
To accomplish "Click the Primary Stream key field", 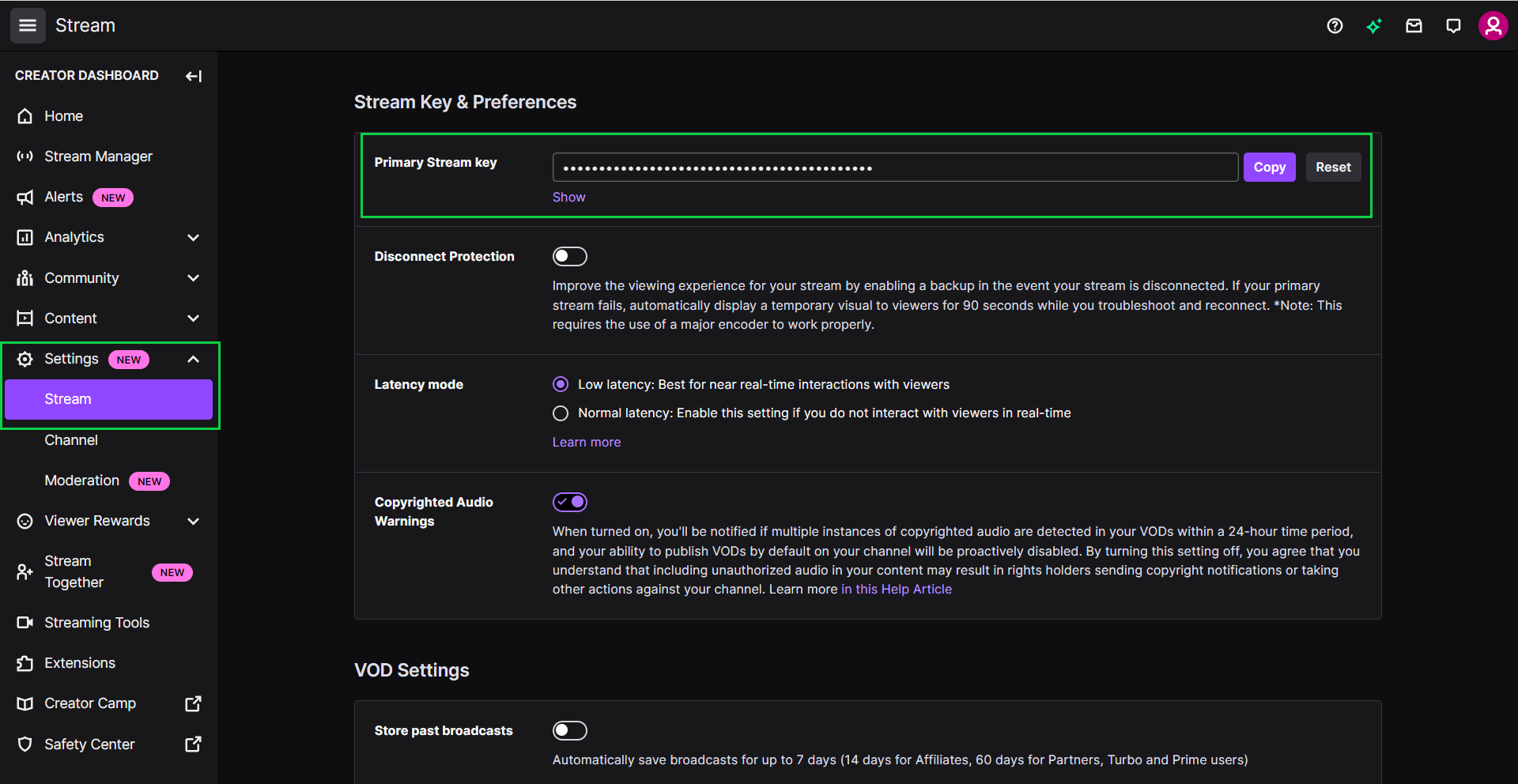I will click(x=895, y=168).
